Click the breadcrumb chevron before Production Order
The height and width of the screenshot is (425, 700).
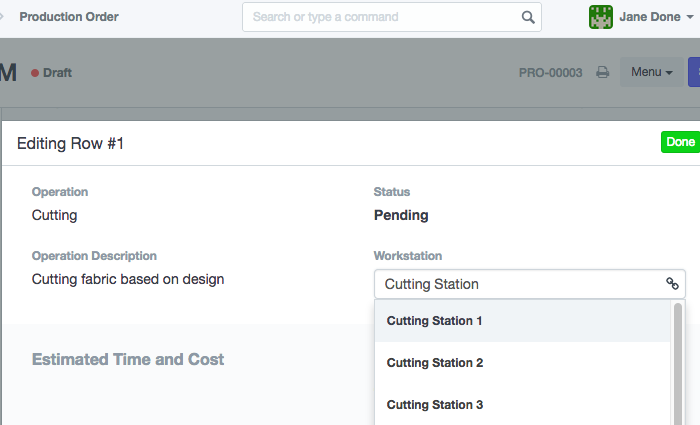coord(3,17)
